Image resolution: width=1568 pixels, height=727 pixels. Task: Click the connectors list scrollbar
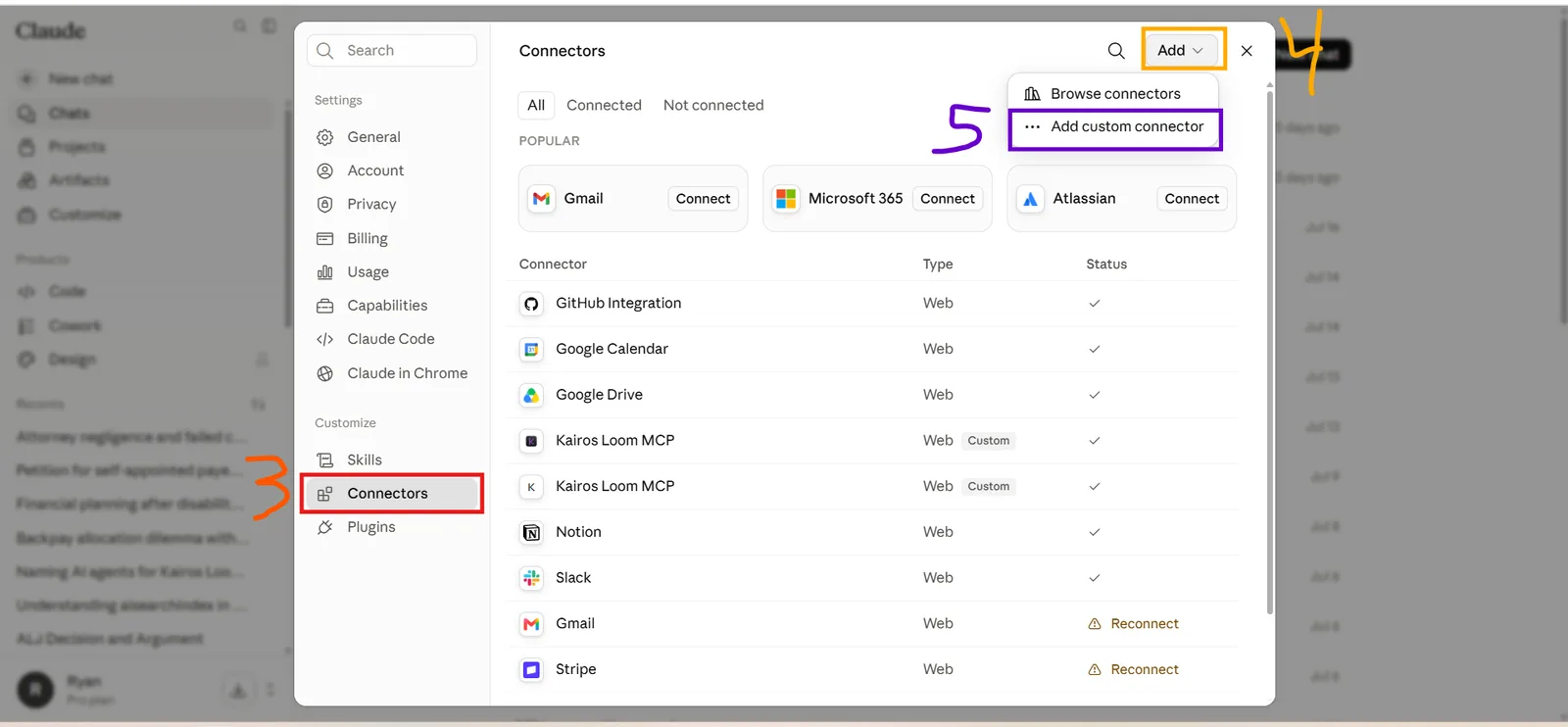point(1270,353)
